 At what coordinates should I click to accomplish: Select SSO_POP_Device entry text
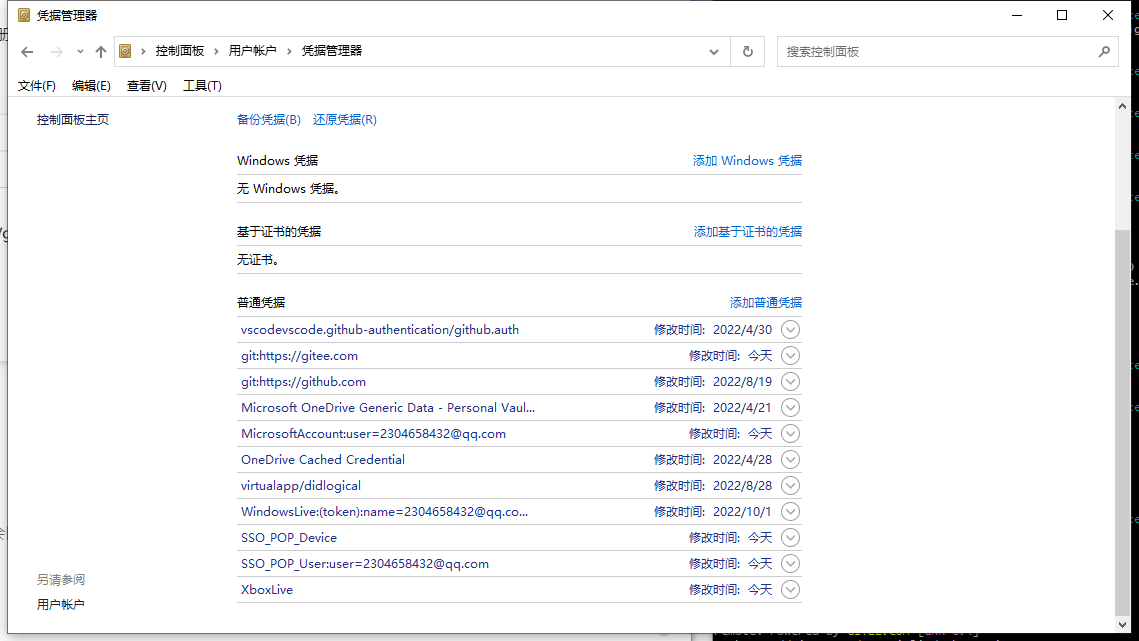[x=289, y=538]
